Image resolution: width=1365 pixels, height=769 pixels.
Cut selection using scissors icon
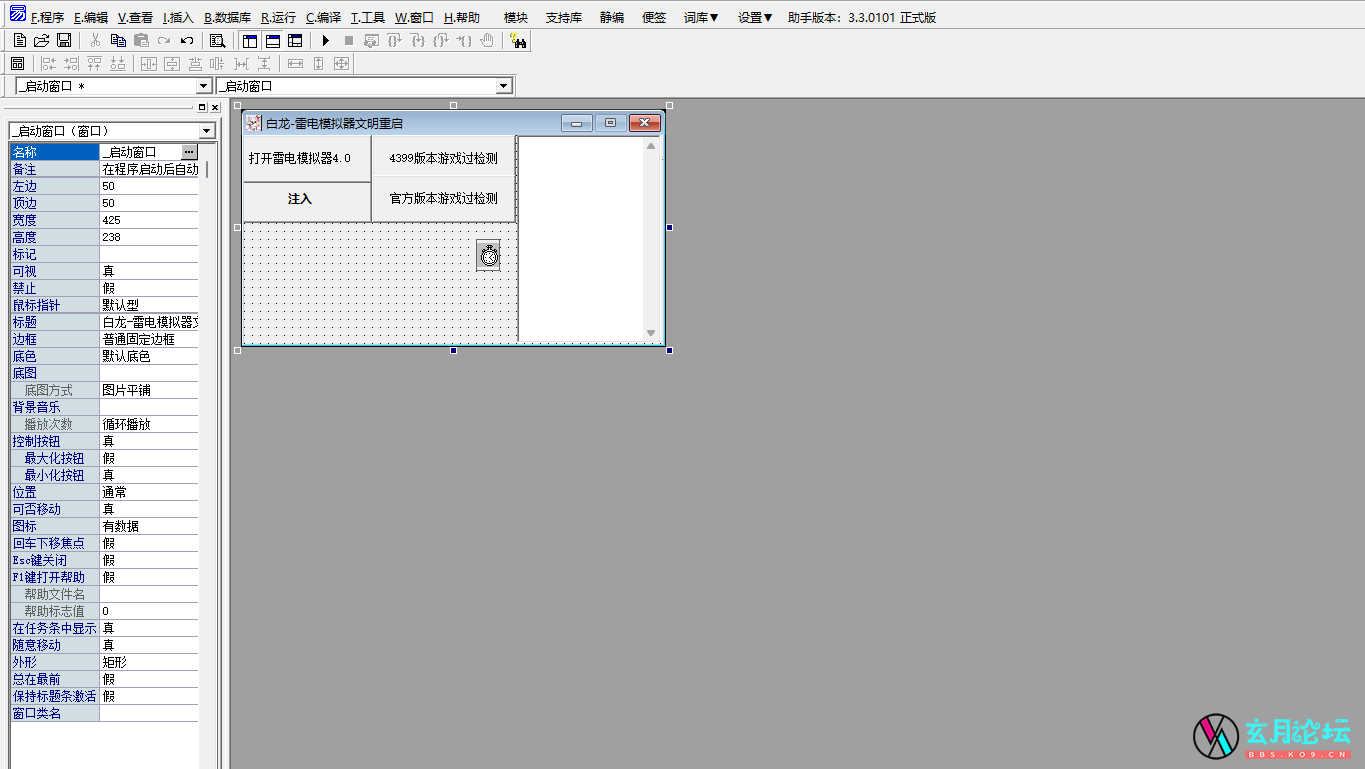pyautogui.click(x=95, y=41)
